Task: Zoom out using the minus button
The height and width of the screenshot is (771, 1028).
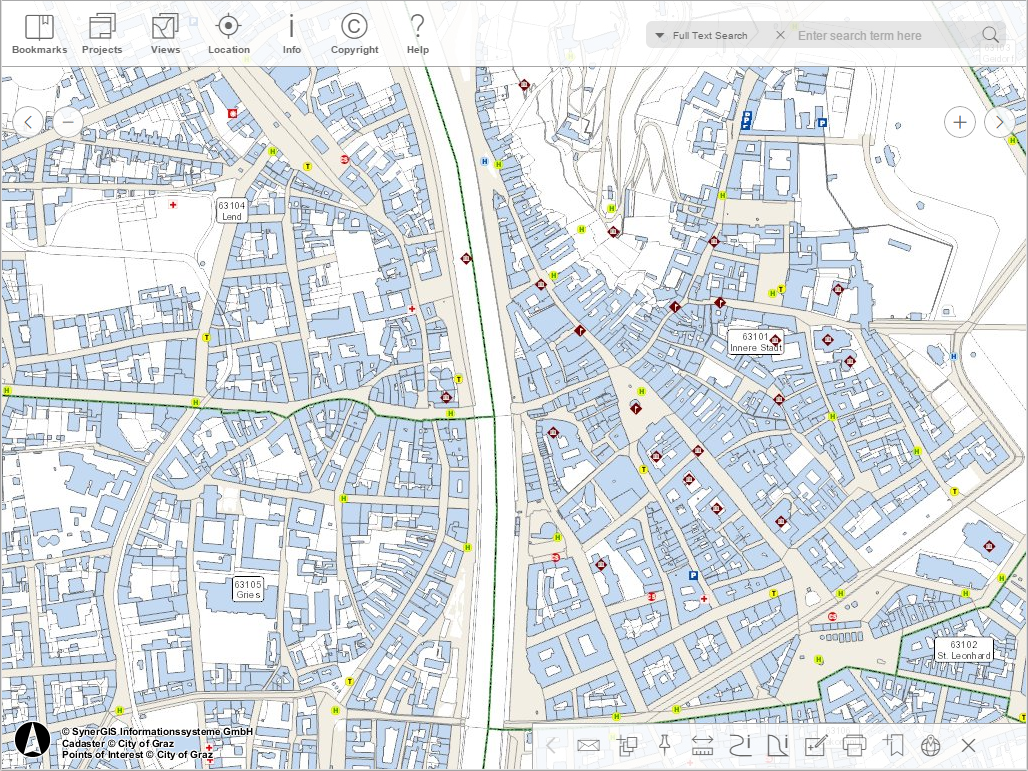Action: [68, 121]
